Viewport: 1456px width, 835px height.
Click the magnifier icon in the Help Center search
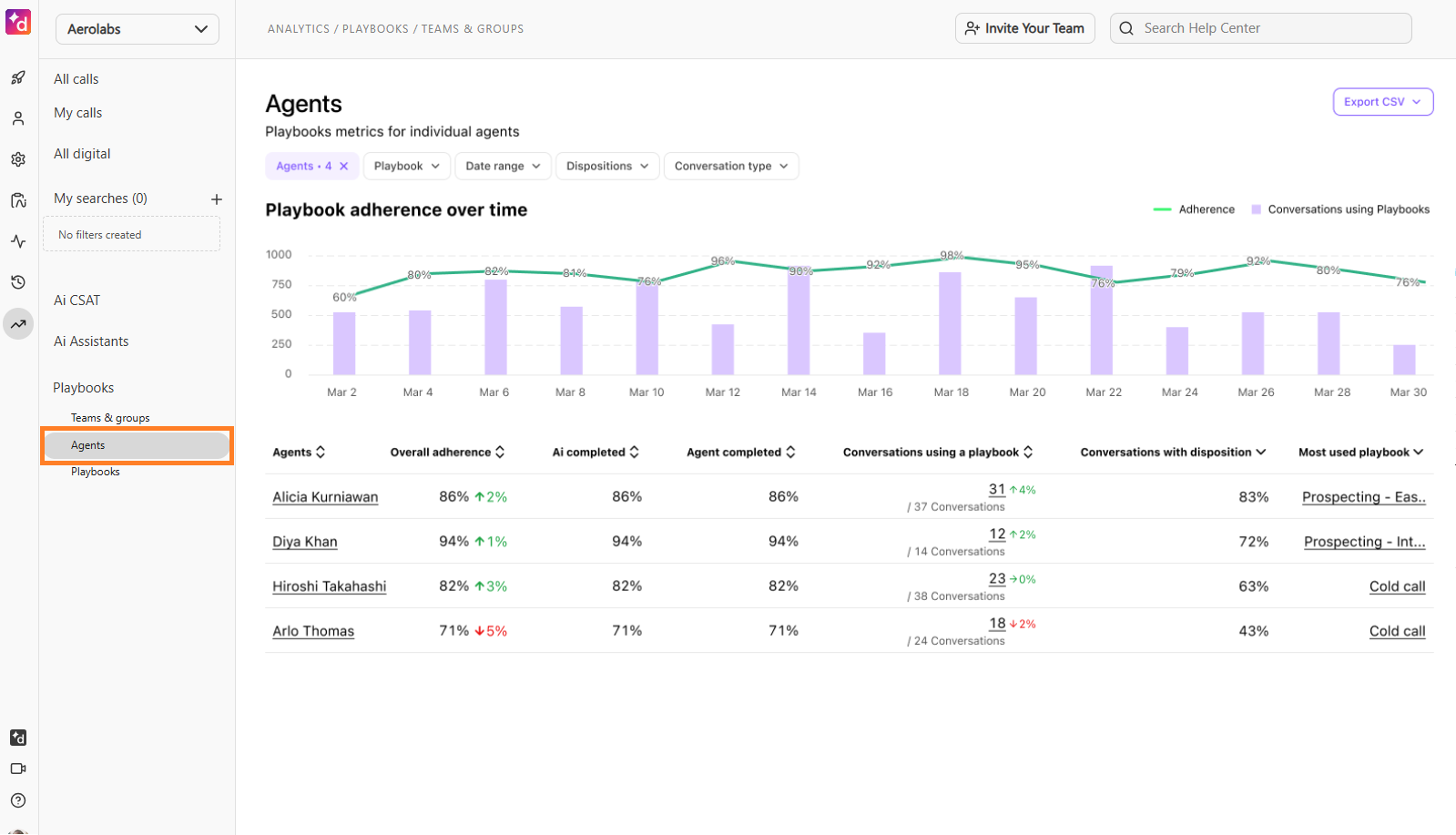(1126, 28)
